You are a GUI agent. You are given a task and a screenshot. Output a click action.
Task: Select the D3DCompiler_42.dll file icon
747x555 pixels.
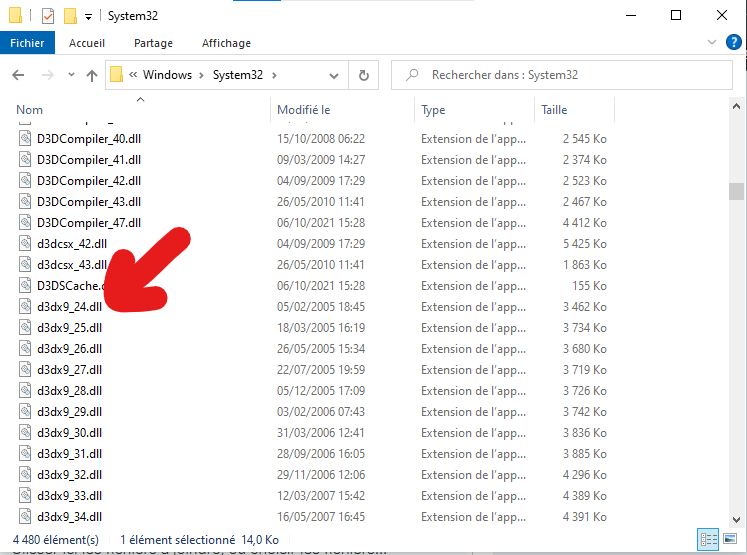pos(25,181)
